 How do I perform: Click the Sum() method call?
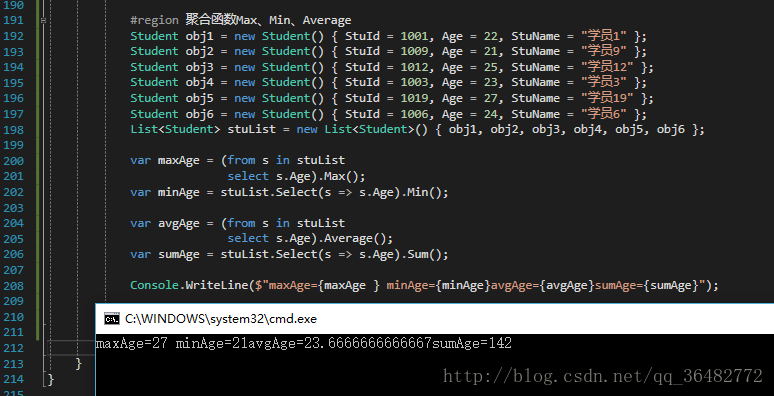click(424, 254)
